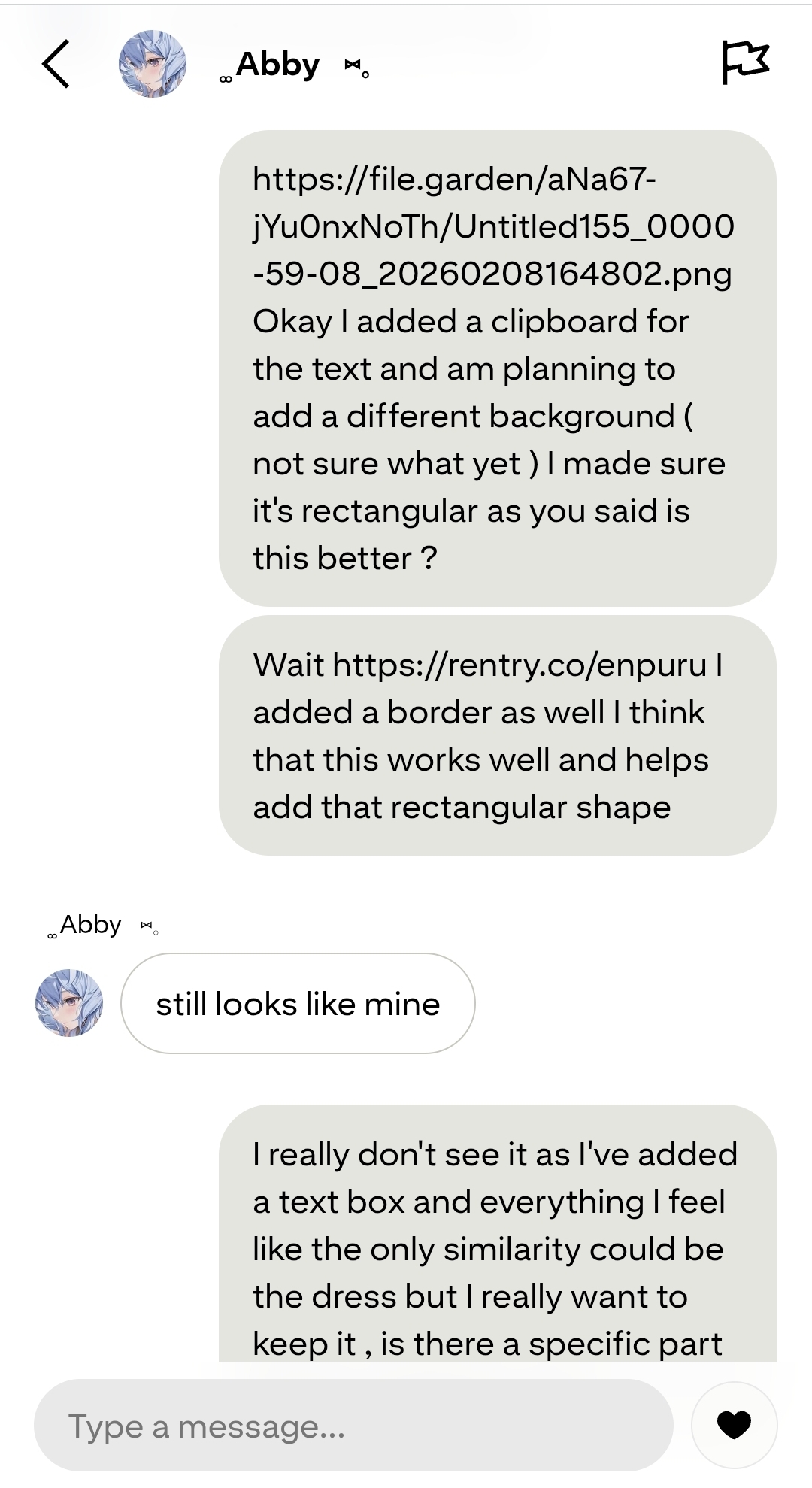Select the "I really don't see it" message

(498, 1233)
